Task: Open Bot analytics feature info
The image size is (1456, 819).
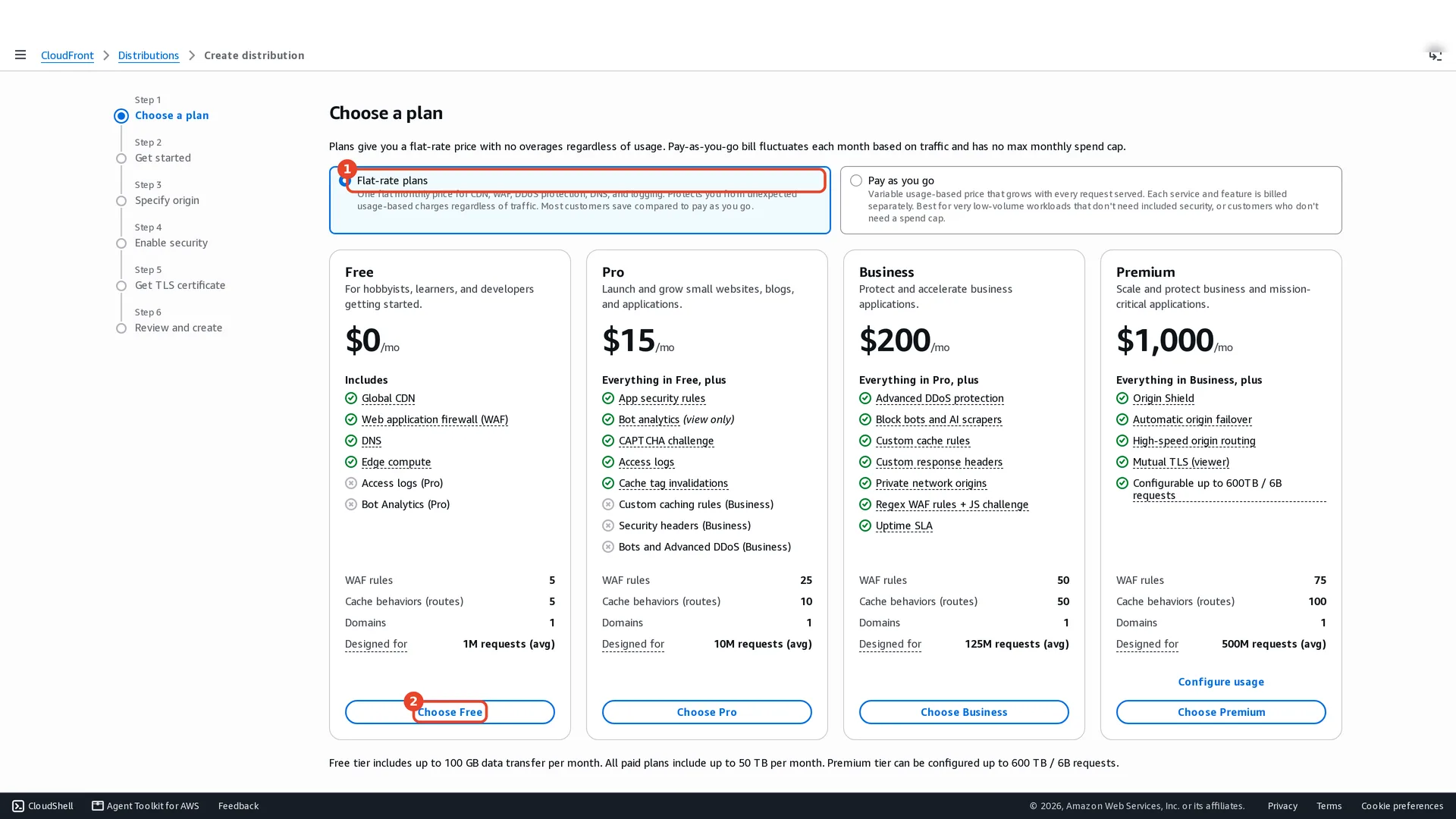Action: click(x=649, y=419)
